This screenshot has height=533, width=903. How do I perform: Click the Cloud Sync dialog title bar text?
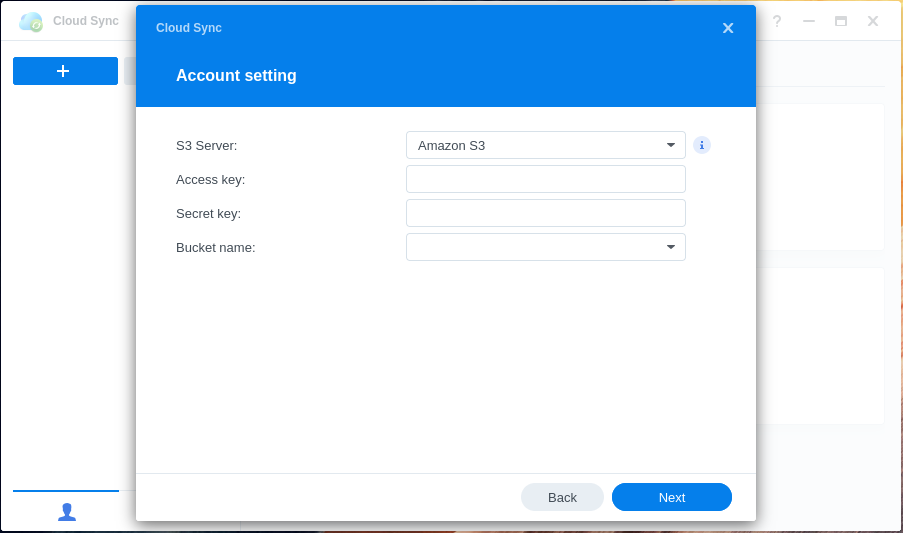click(x=189, y=28)
